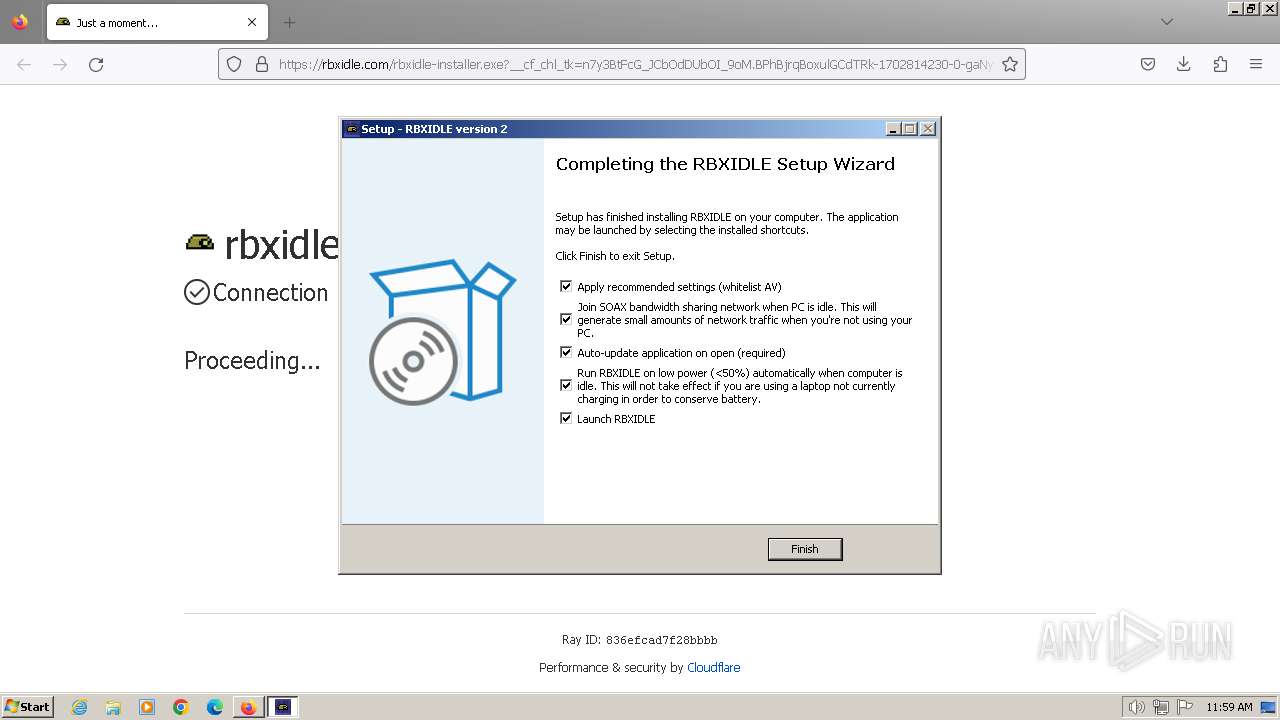Click the 11:59 AM clock

click(1229, 707)
